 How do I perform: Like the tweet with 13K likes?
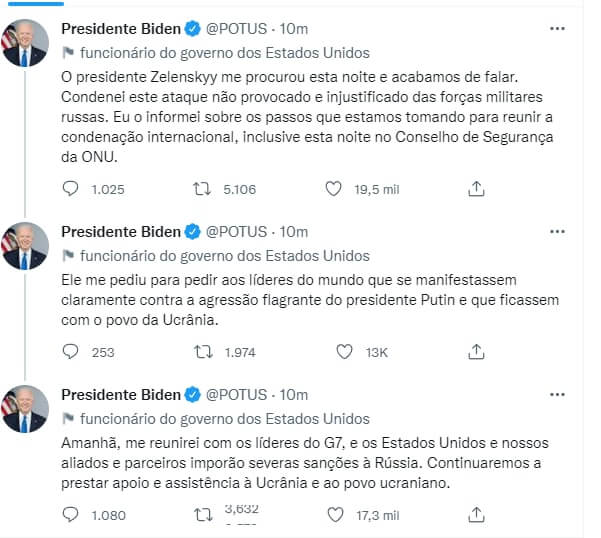[343, 351]
